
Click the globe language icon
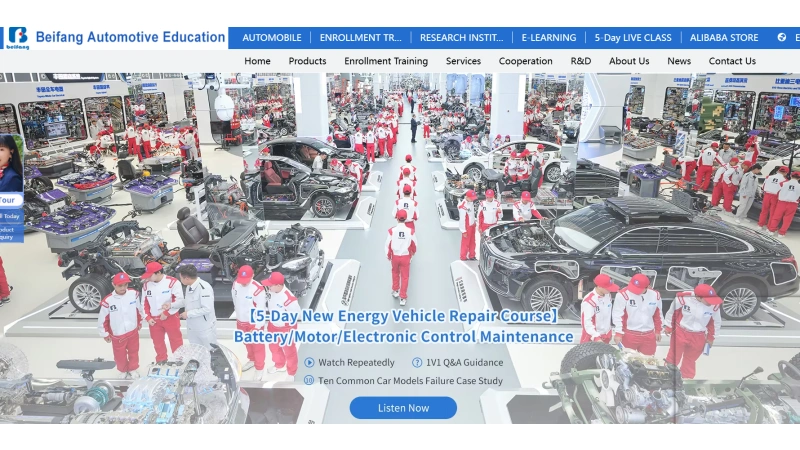click(x=782, y=38)
